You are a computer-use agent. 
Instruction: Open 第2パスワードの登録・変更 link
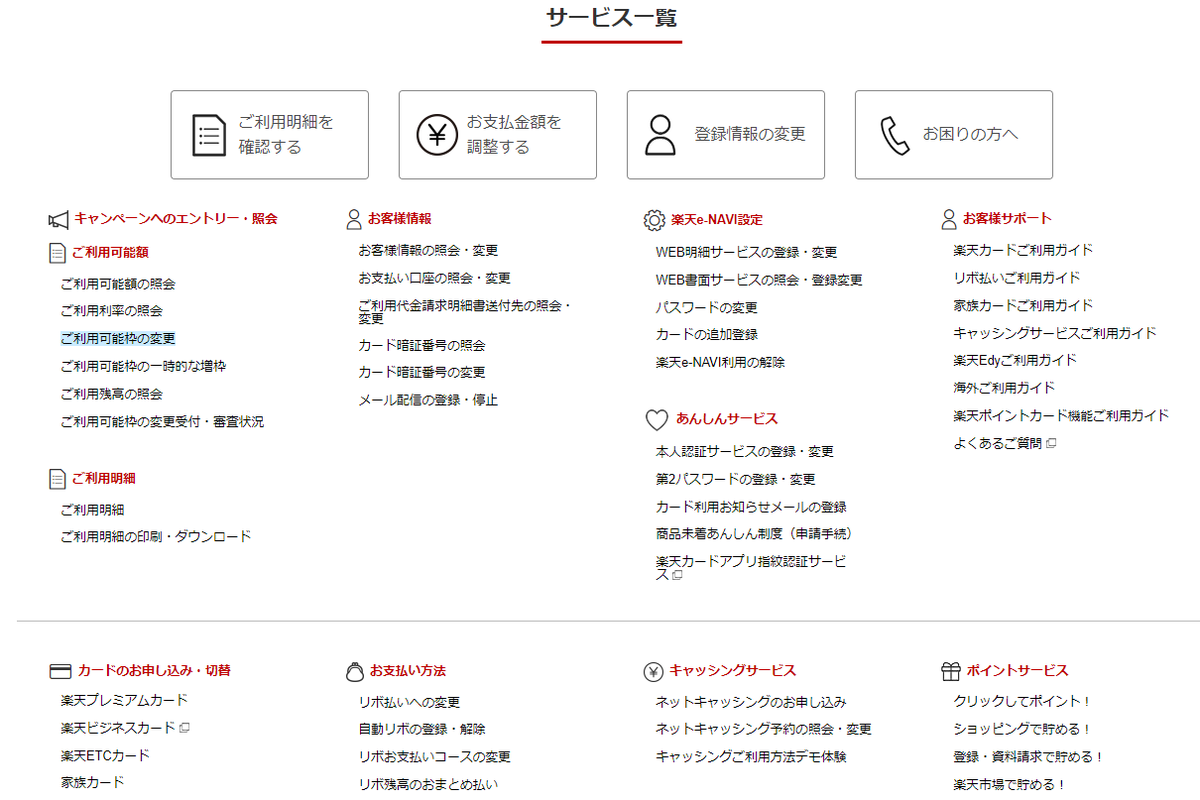[735, 480]
